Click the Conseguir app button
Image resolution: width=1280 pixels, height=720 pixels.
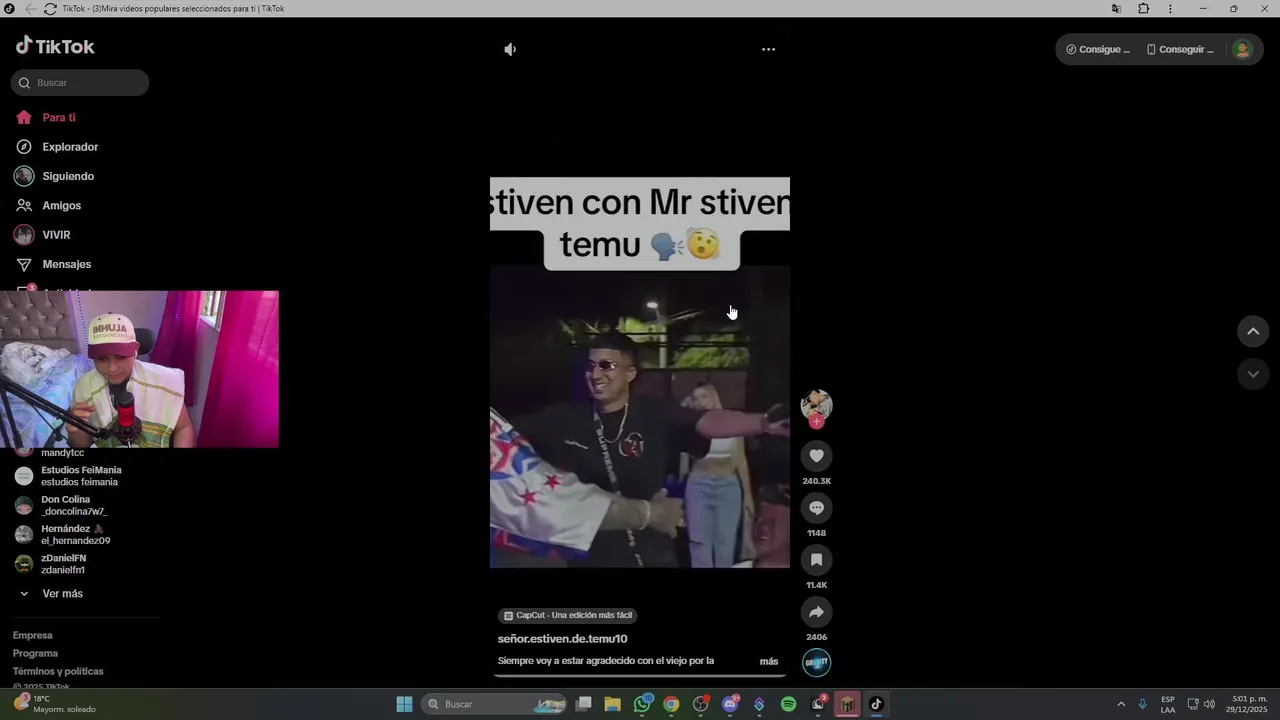[1180, 49]
